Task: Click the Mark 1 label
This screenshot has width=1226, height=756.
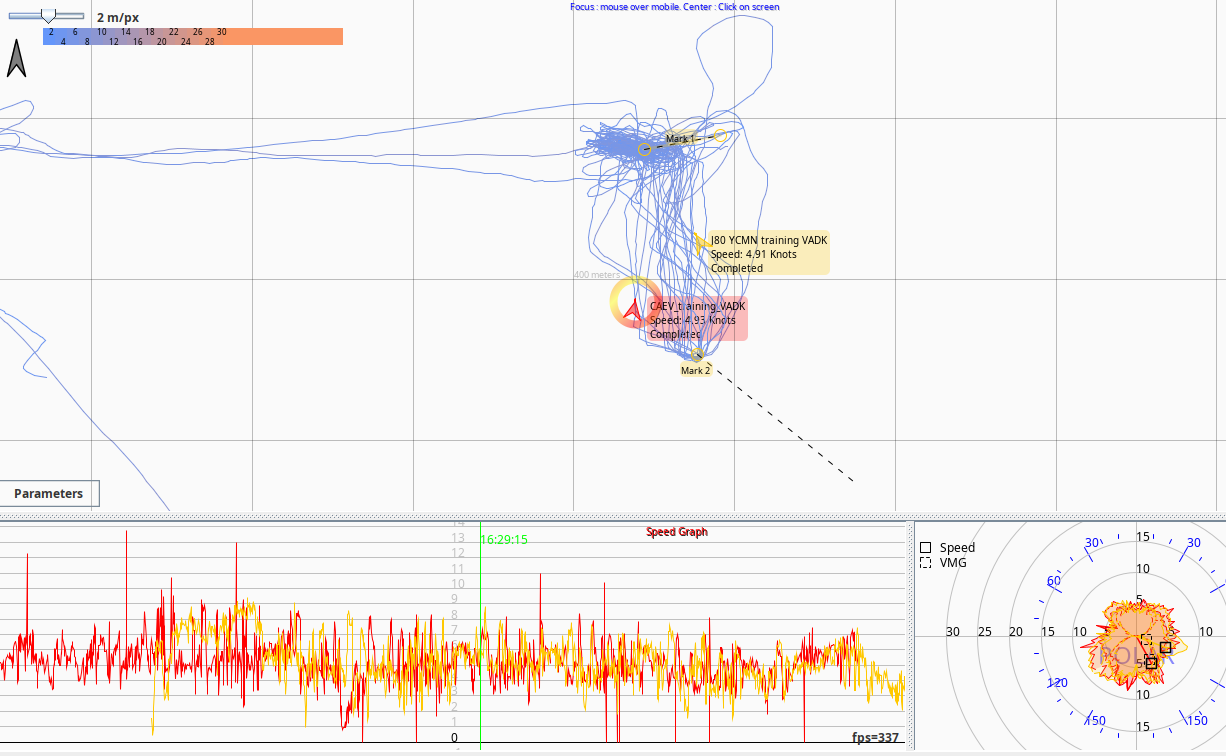Action: pos(680,139)
